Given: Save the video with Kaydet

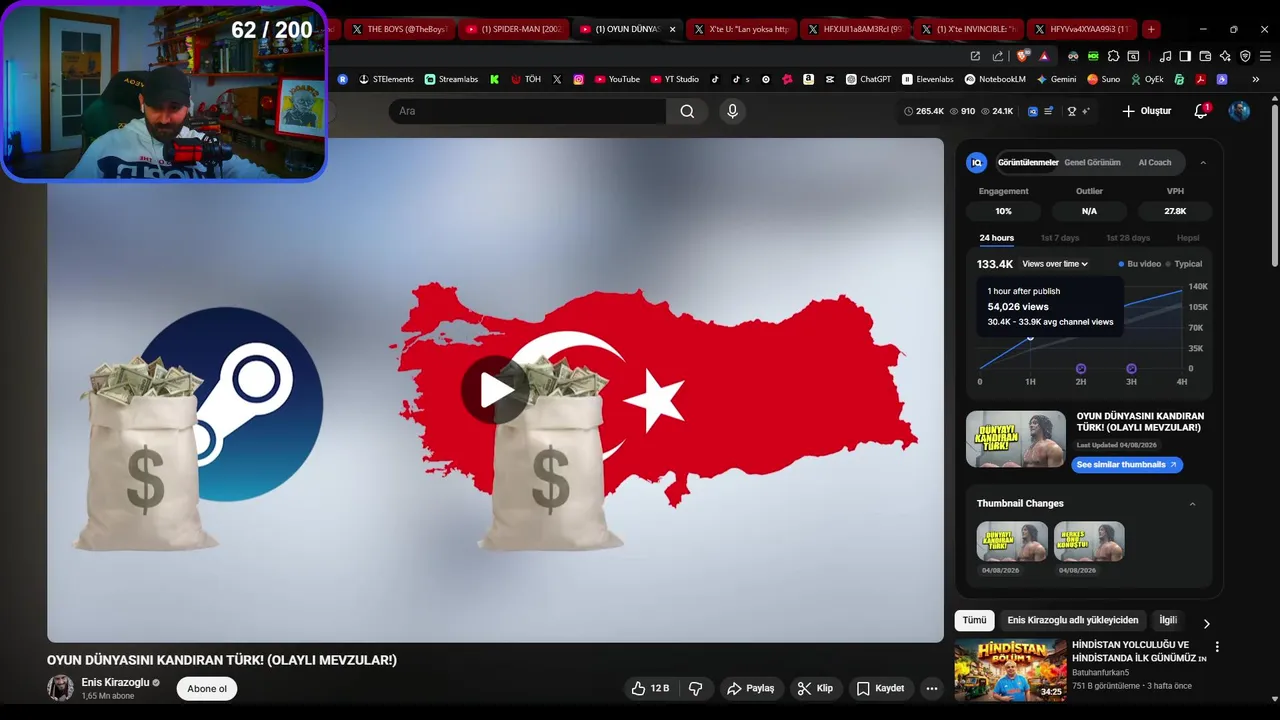Looking at the screenshot, I should (880, 688).
